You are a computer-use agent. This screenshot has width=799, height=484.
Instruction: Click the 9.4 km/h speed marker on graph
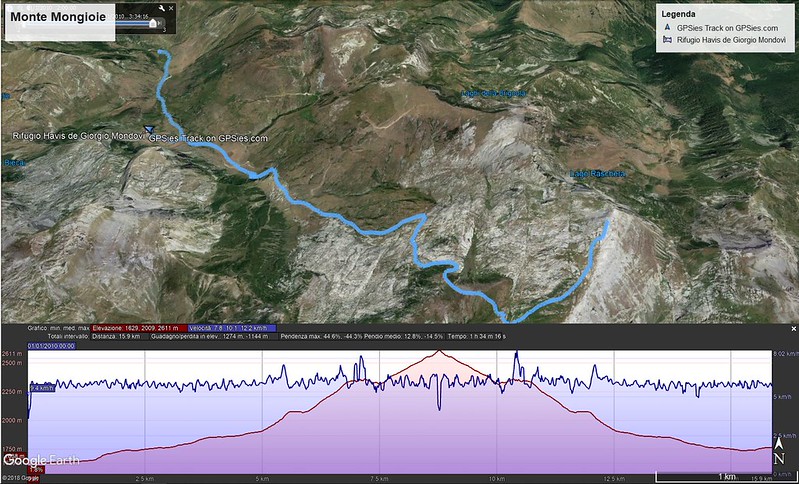coord(42,388)
